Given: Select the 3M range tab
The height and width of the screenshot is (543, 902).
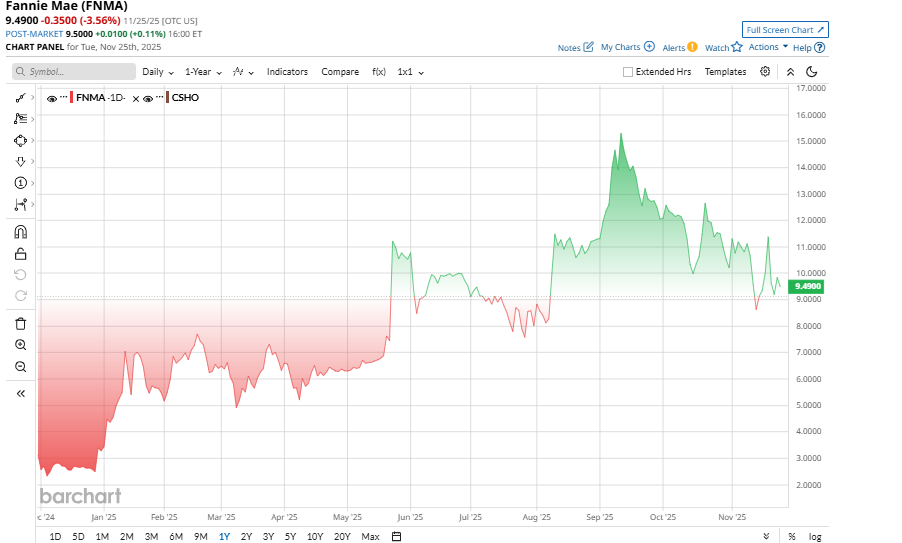Looking at the screenshot, I should (x=151, y=536).
